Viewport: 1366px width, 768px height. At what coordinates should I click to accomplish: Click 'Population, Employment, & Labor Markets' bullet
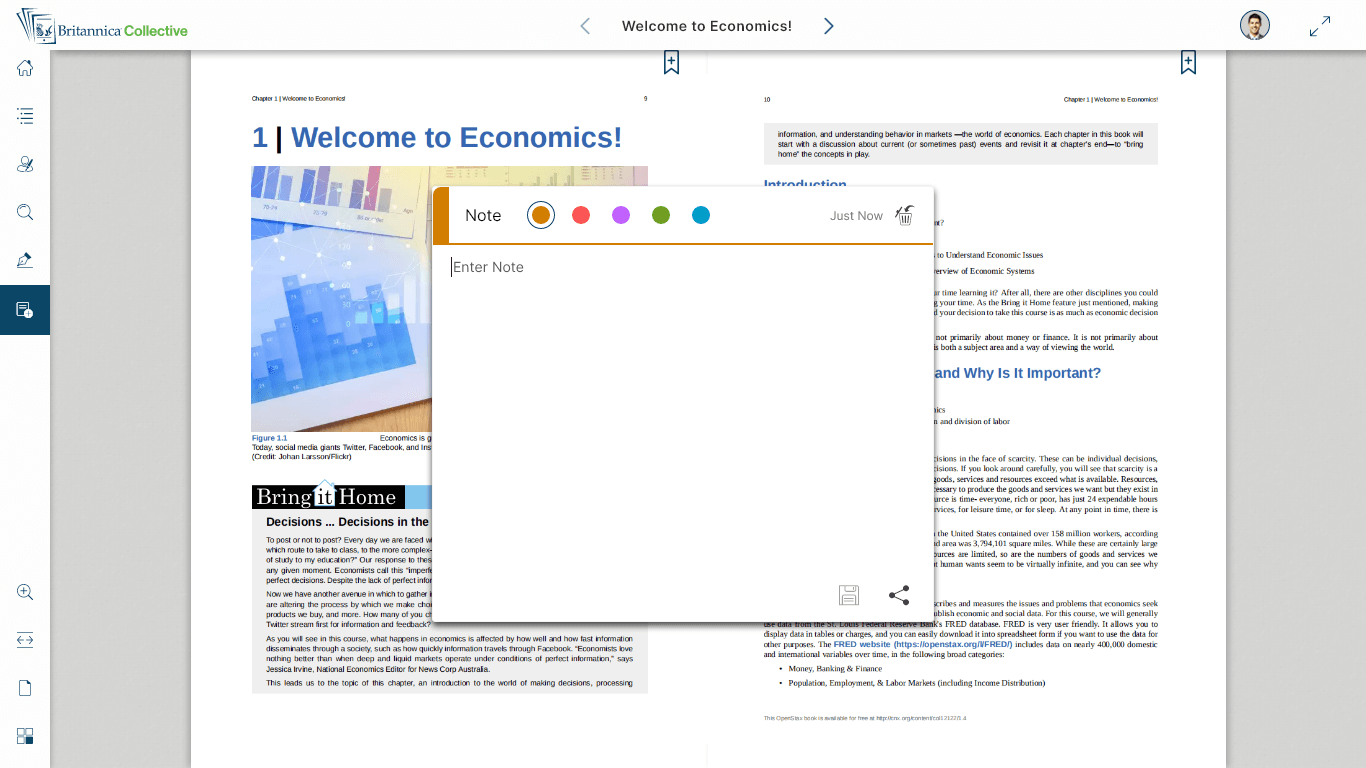(x=916, y=683)
